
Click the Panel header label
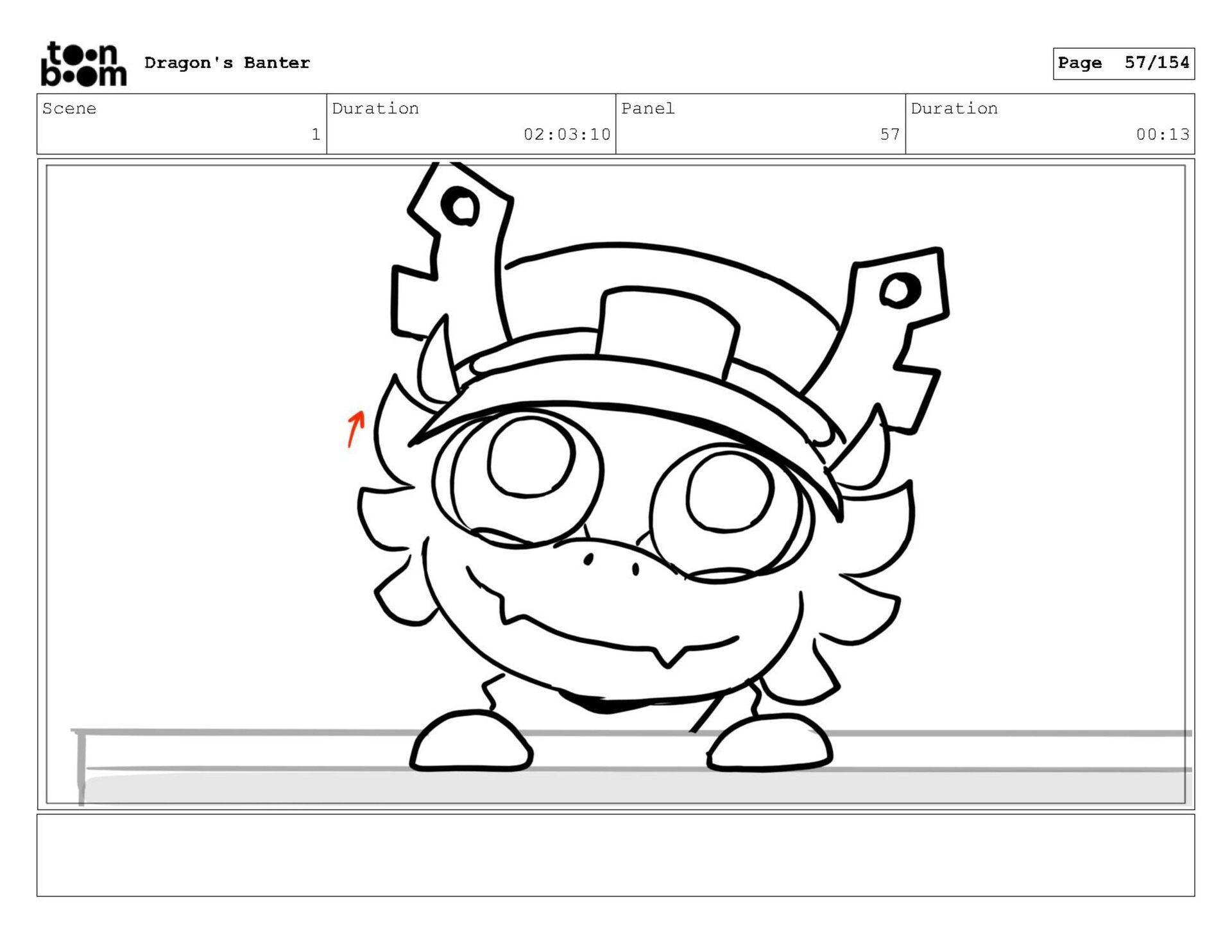(648, 108)
